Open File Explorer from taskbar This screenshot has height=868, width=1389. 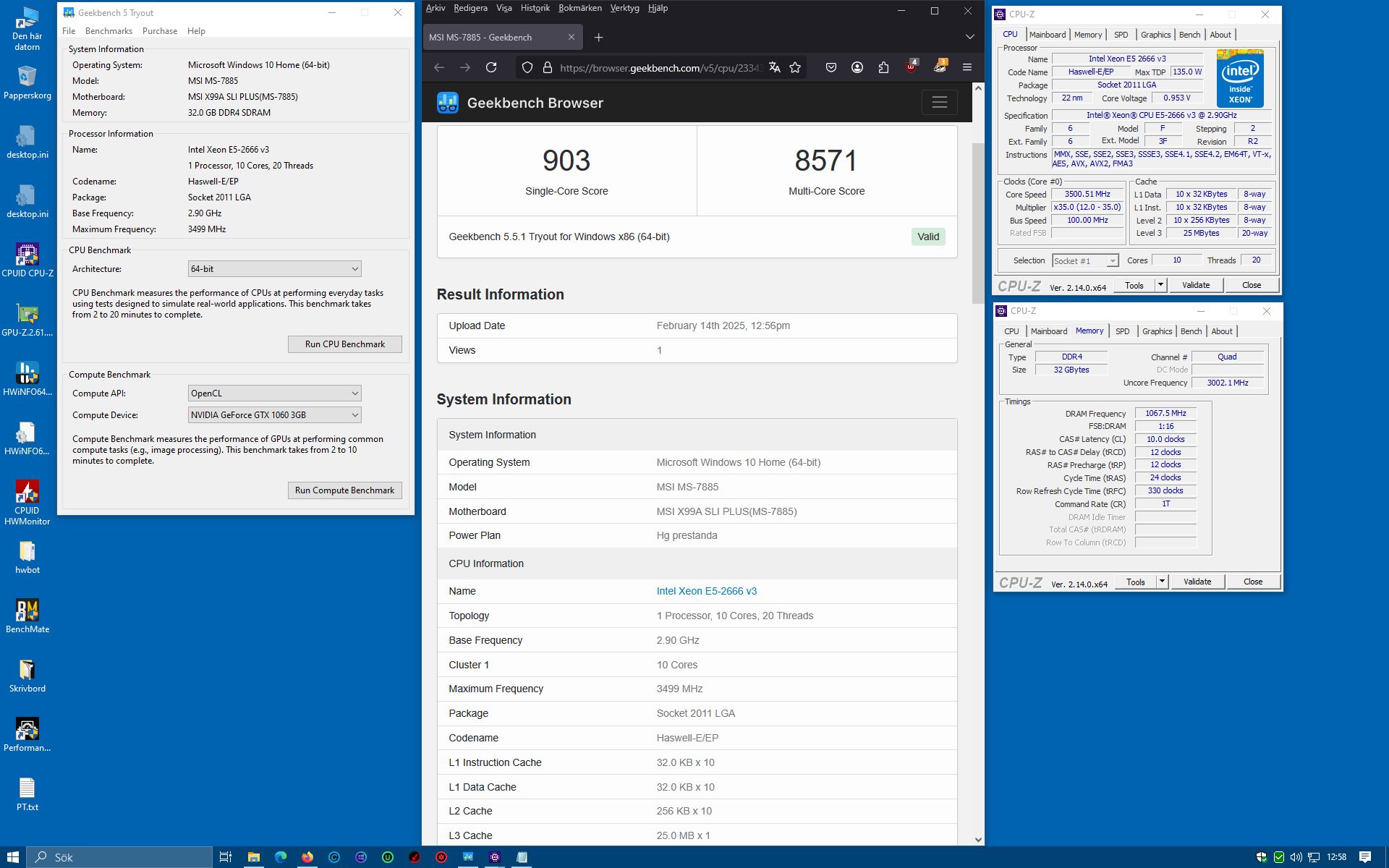(x=253, y=857)
